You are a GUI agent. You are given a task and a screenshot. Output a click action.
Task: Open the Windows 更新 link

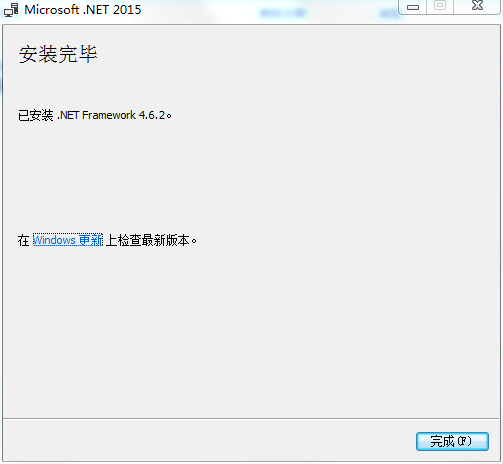pos(68,240)
